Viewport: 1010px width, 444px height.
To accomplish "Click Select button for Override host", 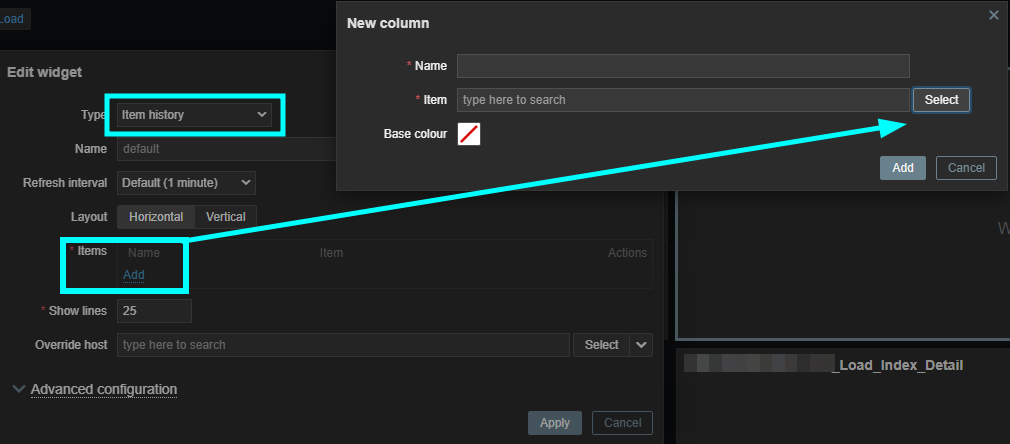I will click(x=601, y=345).
